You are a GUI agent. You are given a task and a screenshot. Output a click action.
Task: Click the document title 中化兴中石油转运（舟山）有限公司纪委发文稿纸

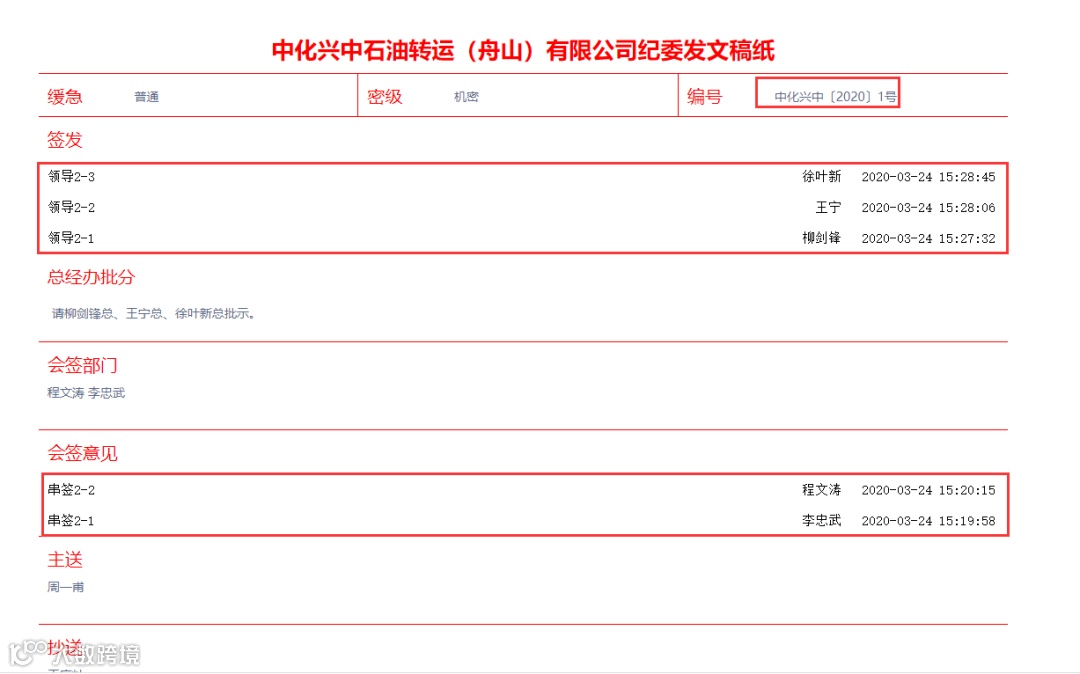coord(523,50)
